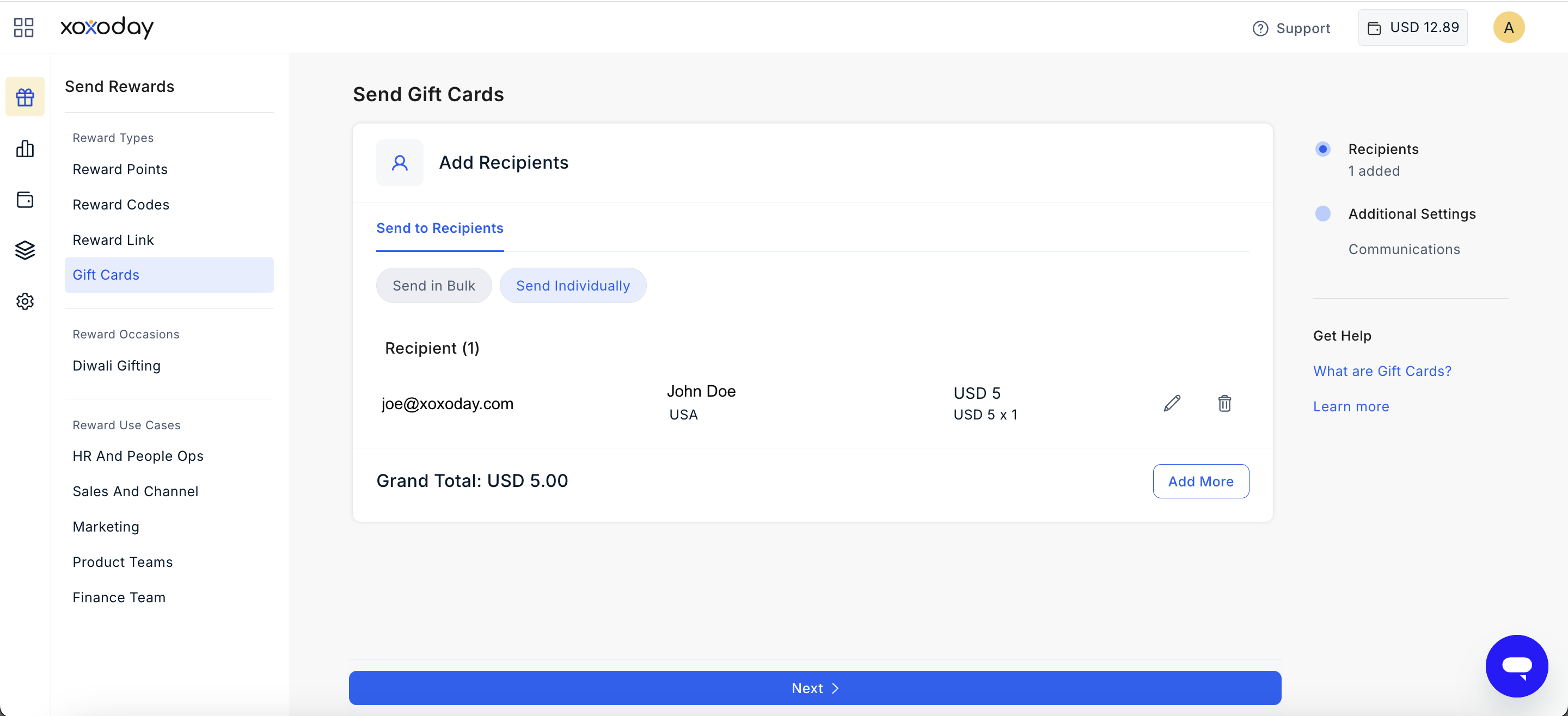Screen dimensions: 1568x716
Task: Click the USD 5 x 1 amount text
Action: tap(985, 414)
